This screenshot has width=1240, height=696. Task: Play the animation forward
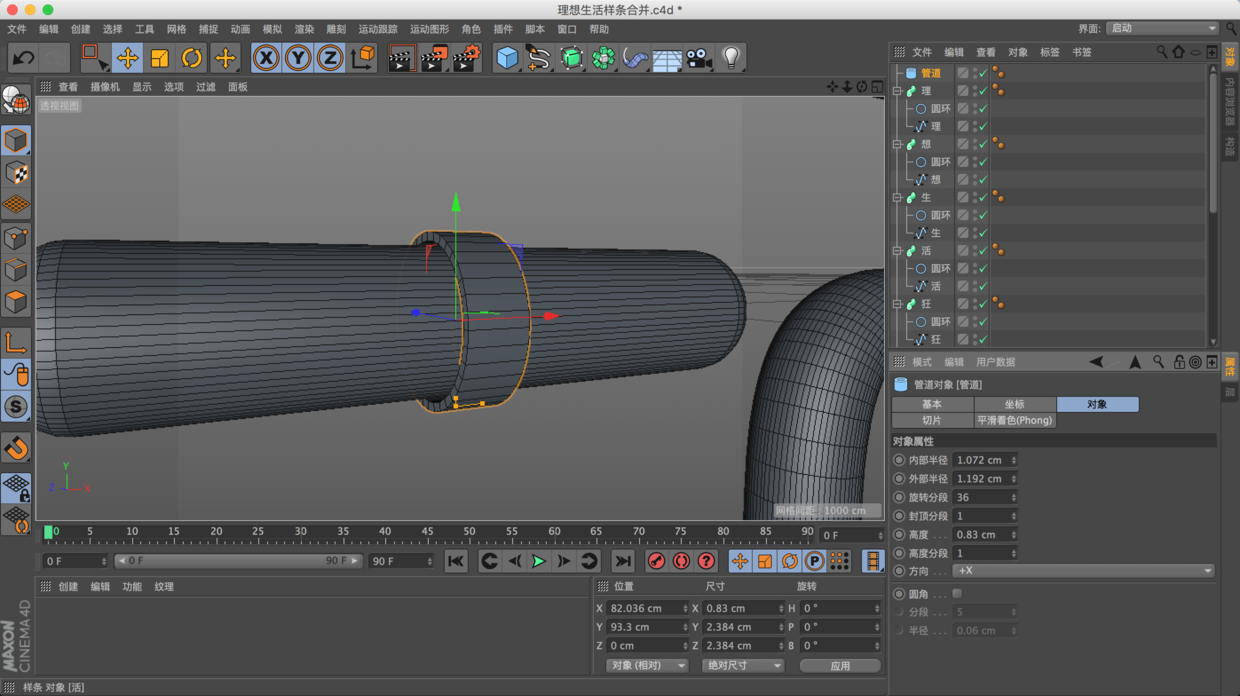pos(538,562)
